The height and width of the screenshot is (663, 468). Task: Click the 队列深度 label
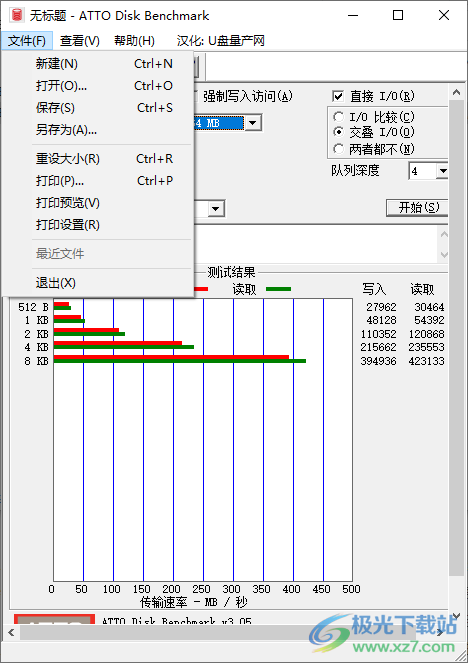pos(355,171)
